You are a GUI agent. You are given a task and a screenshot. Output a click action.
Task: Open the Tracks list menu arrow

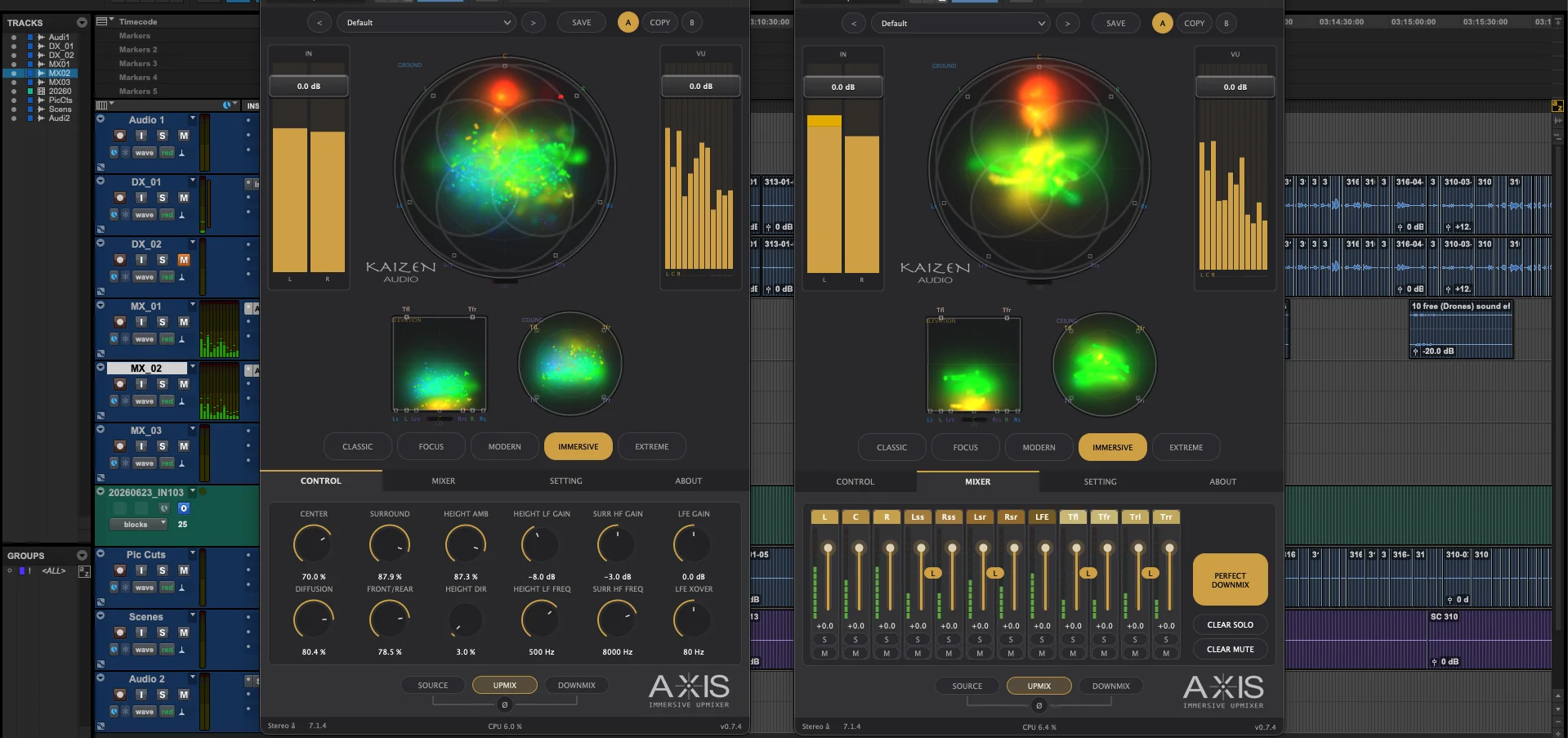coord(82,22)
